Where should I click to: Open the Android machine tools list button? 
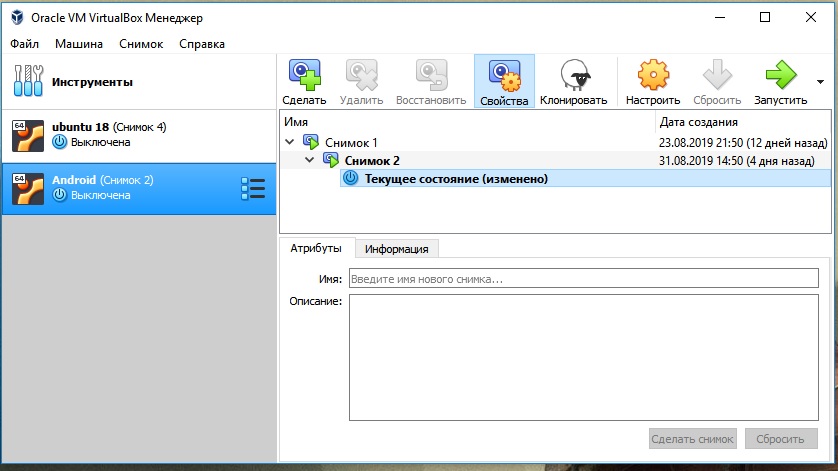253,189
